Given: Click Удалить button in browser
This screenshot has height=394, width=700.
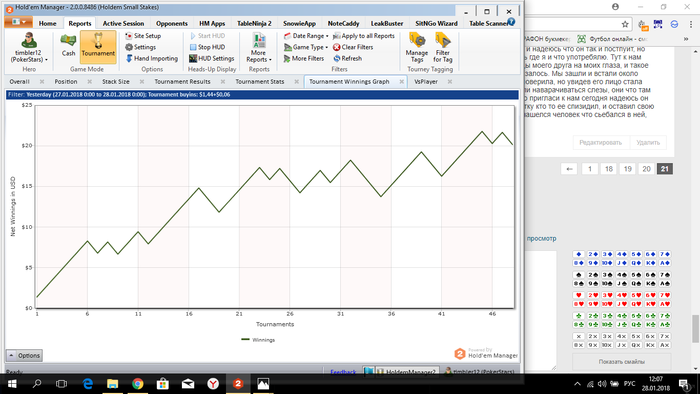Looking at the screenshot, I should pyautogui.click(x=648, y=143).
